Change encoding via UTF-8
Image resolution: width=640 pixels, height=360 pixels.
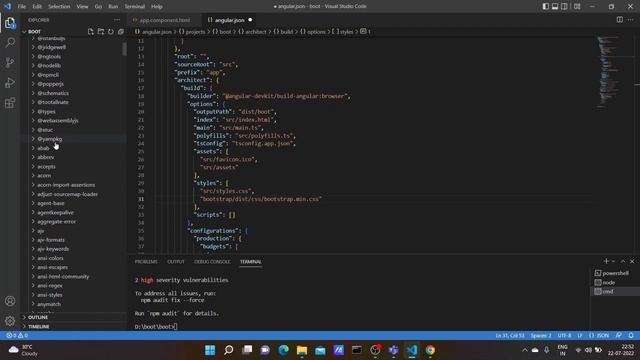564,336
